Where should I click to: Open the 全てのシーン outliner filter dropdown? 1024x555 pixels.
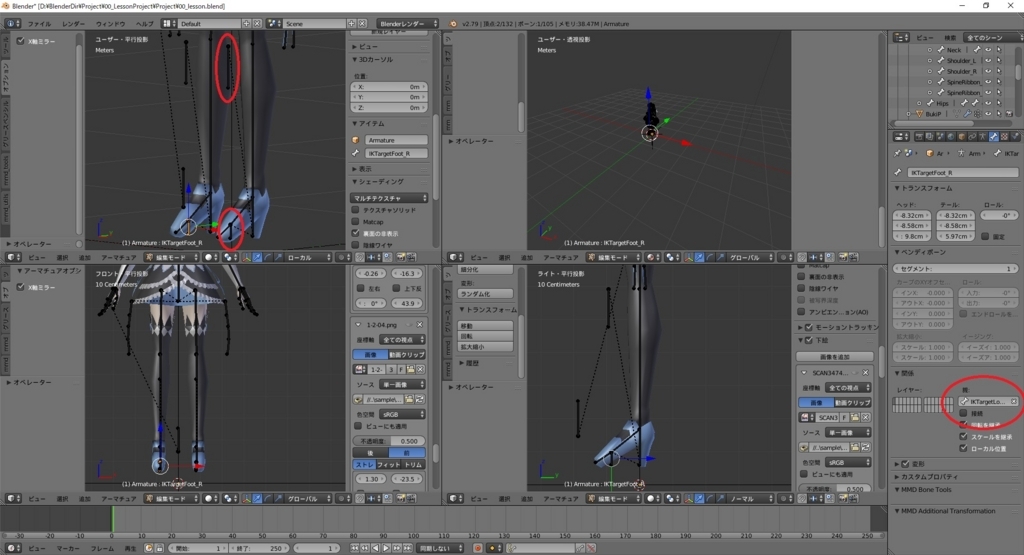coord(993,37)
